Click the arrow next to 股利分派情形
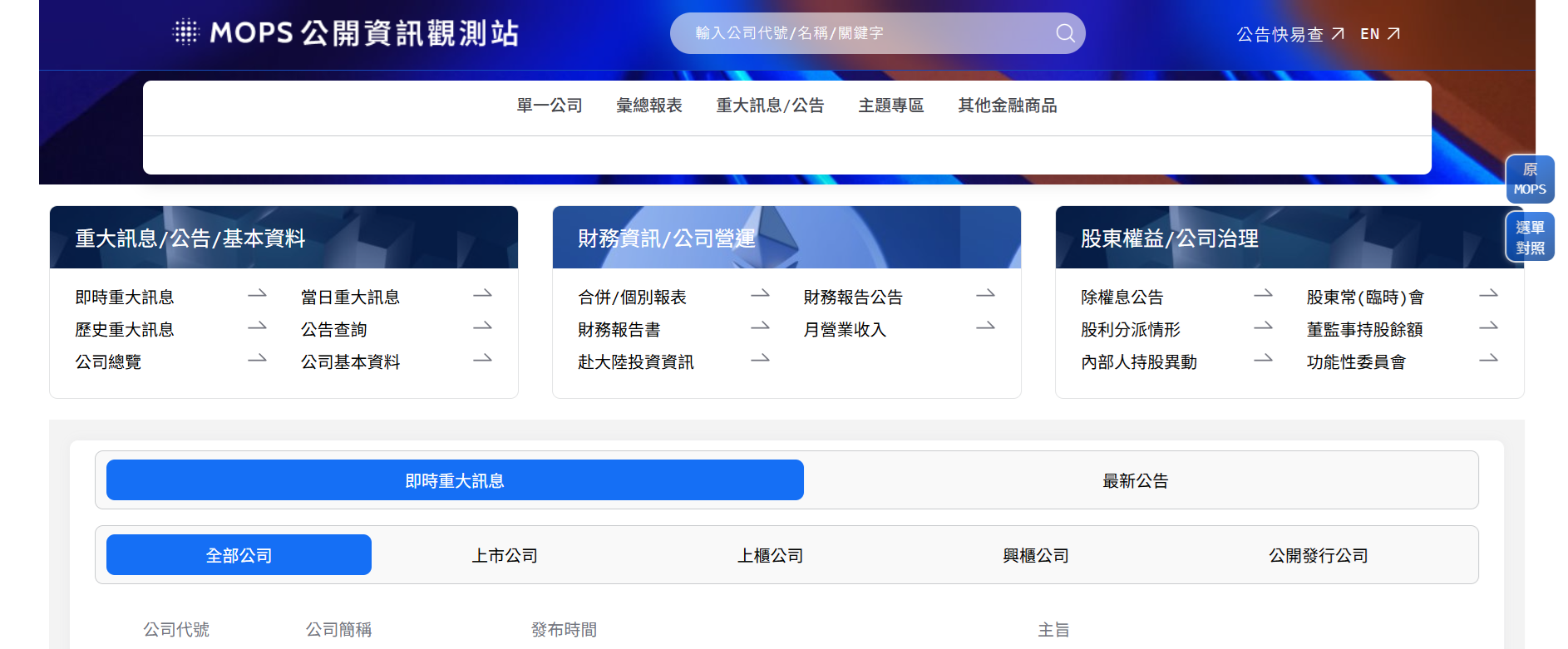1568x649 pixels. pyautogui.click(x=1264, y=327)
